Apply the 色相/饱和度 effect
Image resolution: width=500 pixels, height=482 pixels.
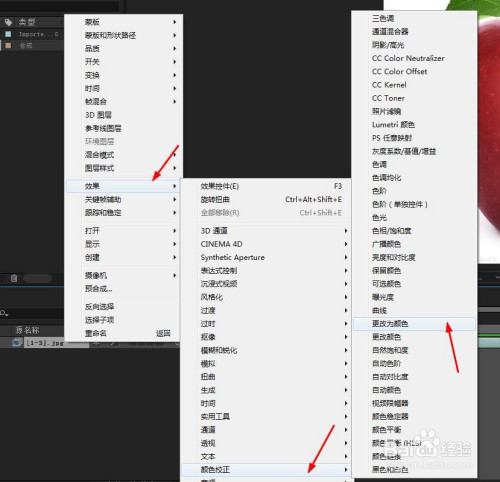pos(414,231)
